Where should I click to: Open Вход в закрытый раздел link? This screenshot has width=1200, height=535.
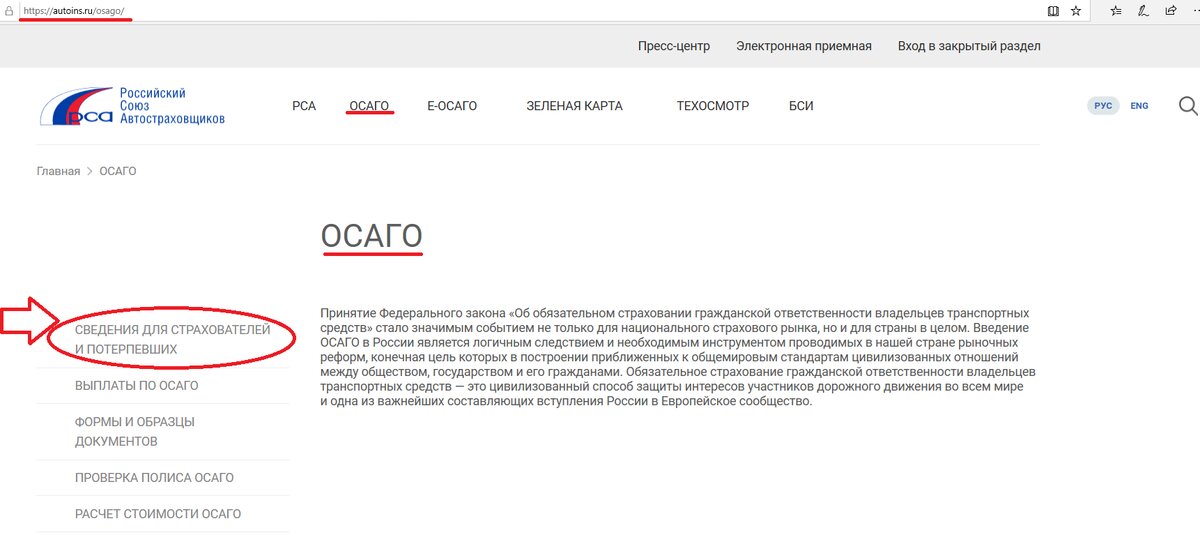coord(969,46)
